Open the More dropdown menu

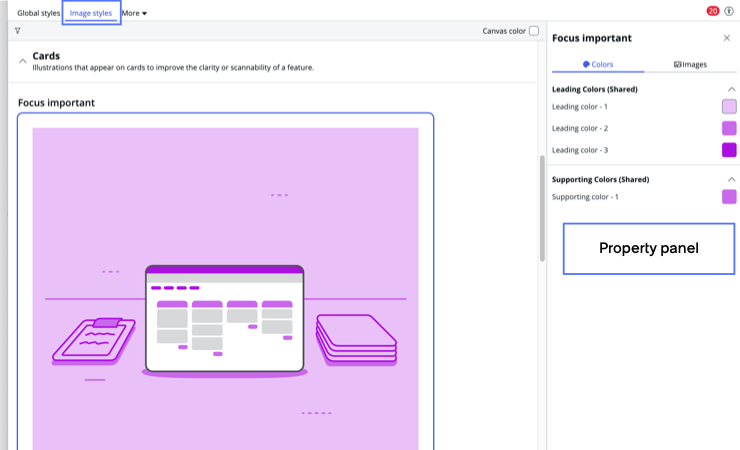(134, 13)
